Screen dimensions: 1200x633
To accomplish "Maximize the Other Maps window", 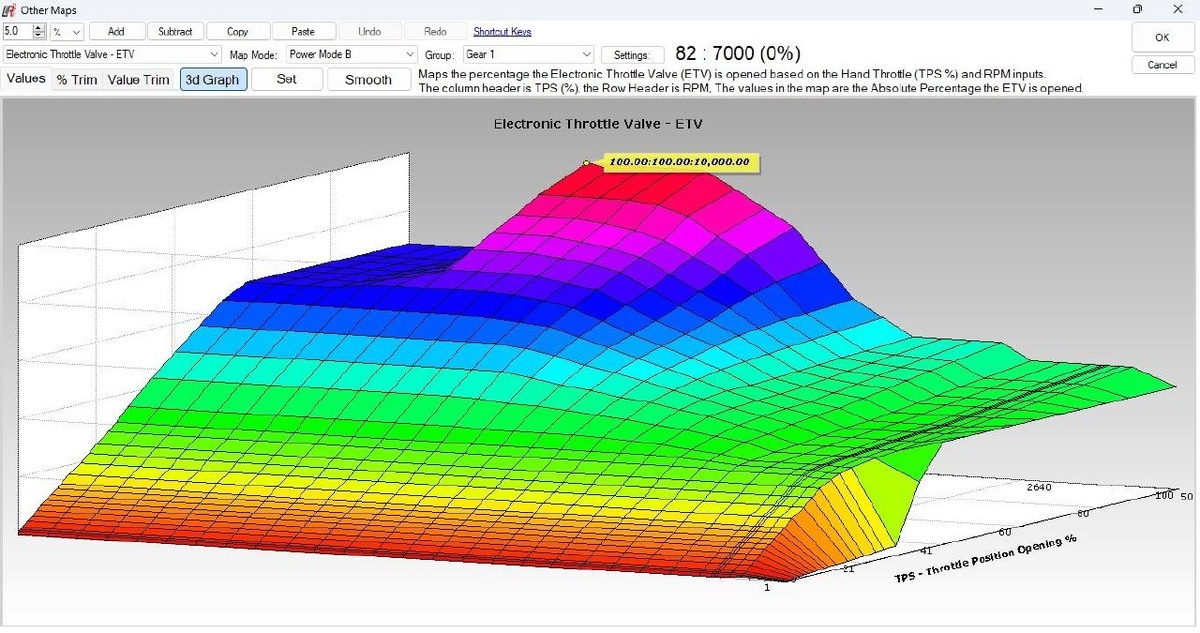I will coord(1137,9).
